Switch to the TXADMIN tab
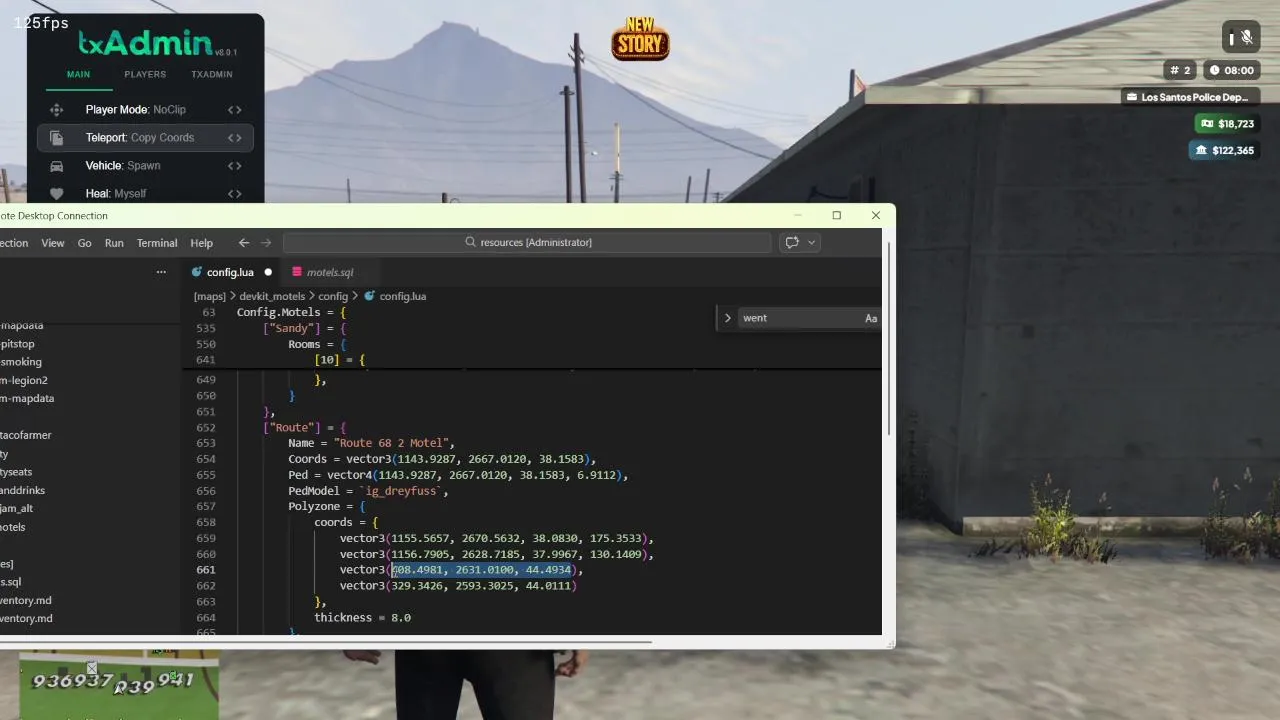 tap(211, 75)
